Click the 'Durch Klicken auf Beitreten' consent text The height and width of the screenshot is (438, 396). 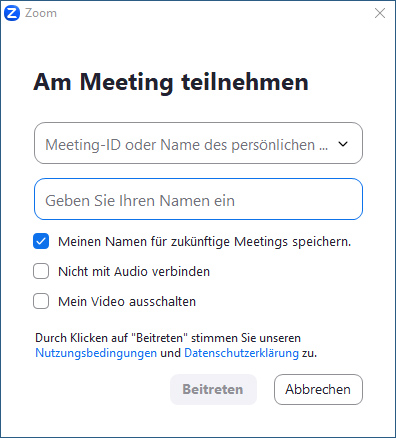tap(168, 338)
